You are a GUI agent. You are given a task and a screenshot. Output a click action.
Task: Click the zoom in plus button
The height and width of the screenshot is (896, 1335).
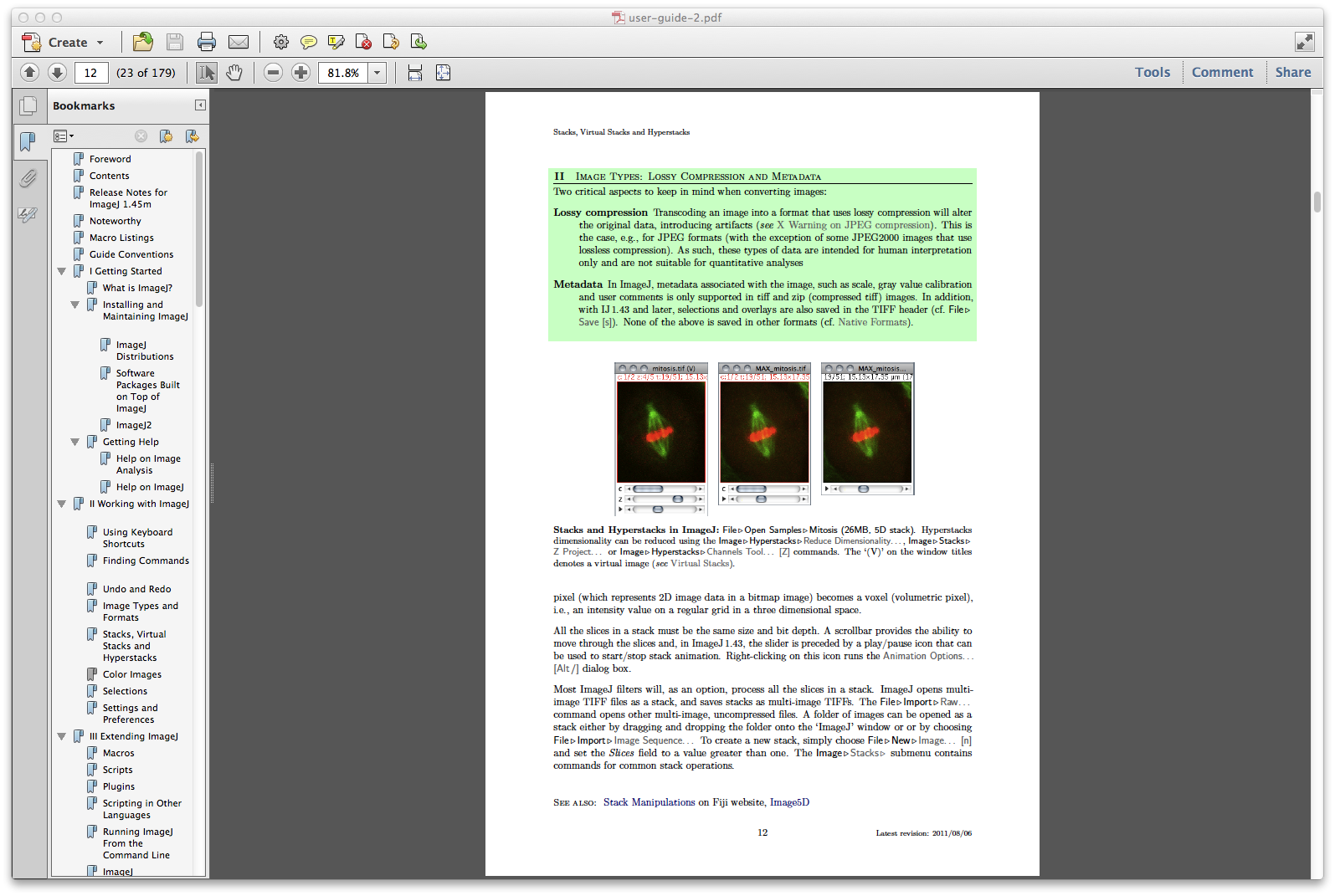[x=300, y=73]
